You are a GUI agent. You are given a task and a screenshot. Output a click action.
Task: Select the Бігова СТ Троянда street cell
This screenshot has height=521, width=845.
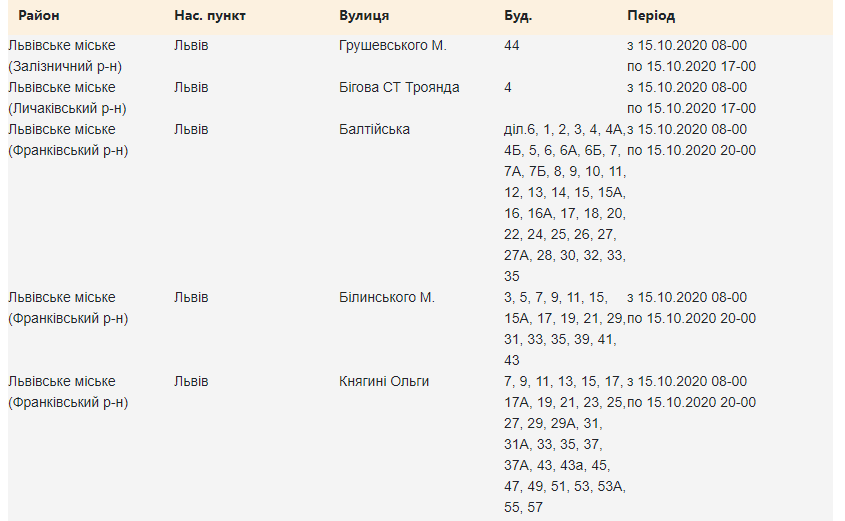[x=399, y=87]
